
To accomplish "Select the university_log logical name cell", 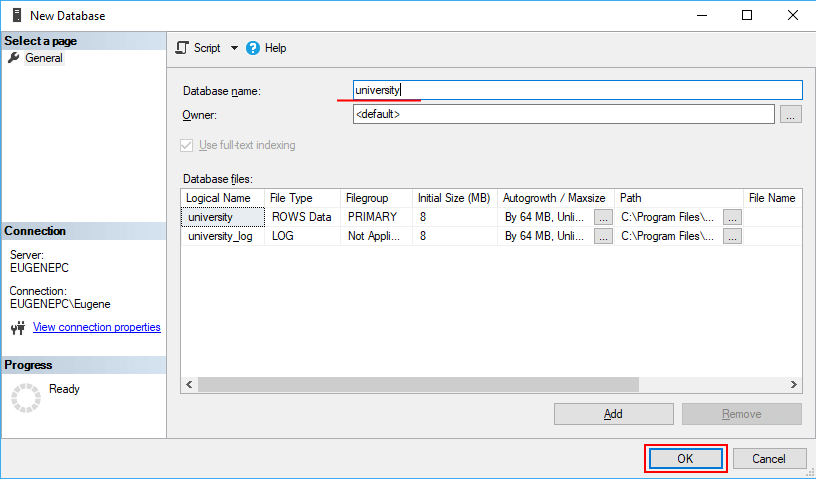I will tap(223, 236).
